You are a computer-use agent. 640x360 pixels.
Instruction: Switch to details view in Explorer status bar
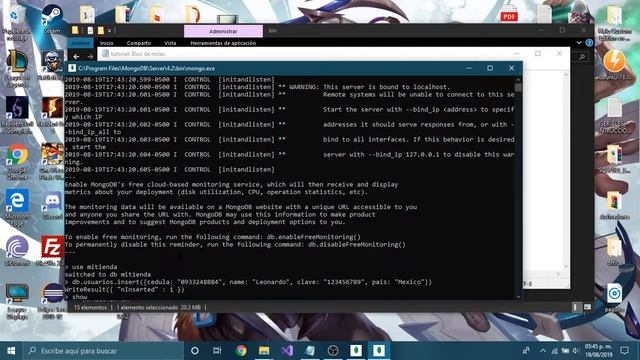tap(576, 307)
